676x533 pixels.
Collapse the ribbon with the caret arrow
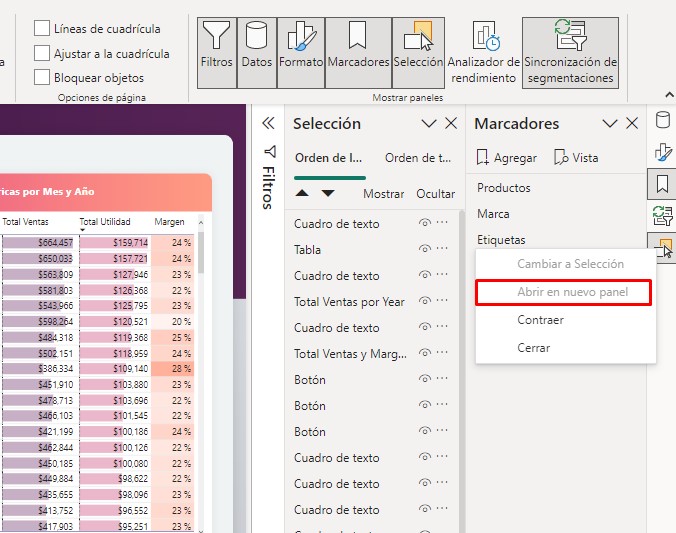tap(669, 95)
